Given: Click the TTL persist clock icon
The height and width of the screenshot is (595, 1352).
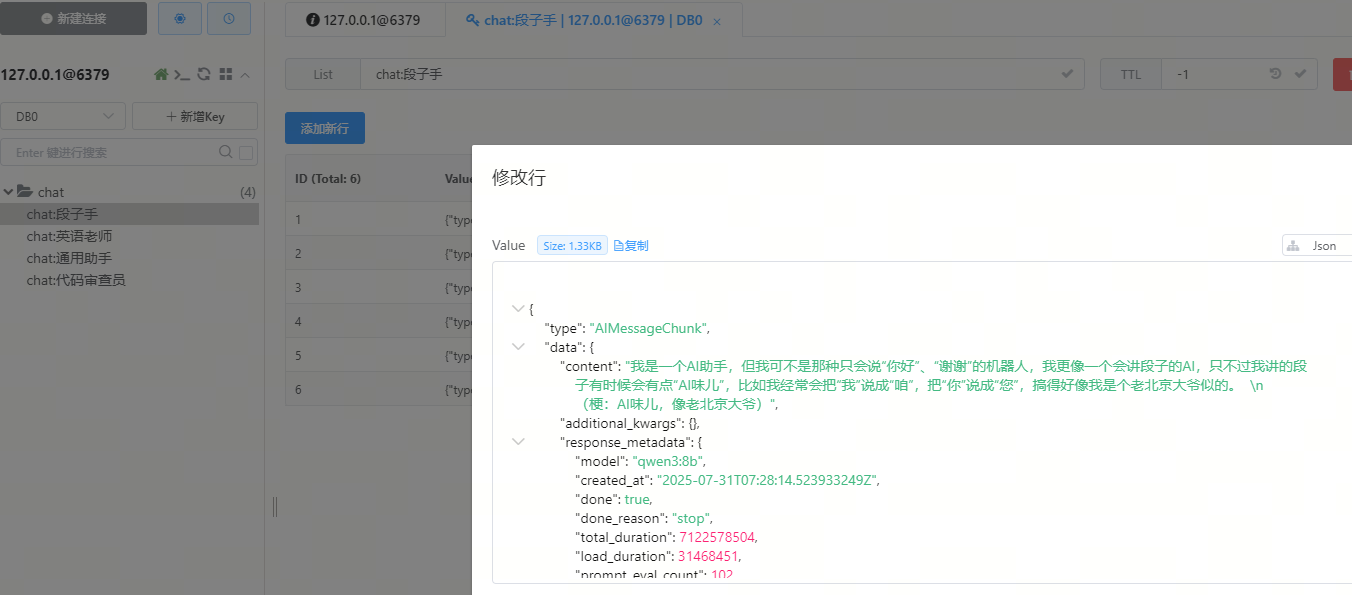Looking at the screenshot, I should [x=1276, y=74].
